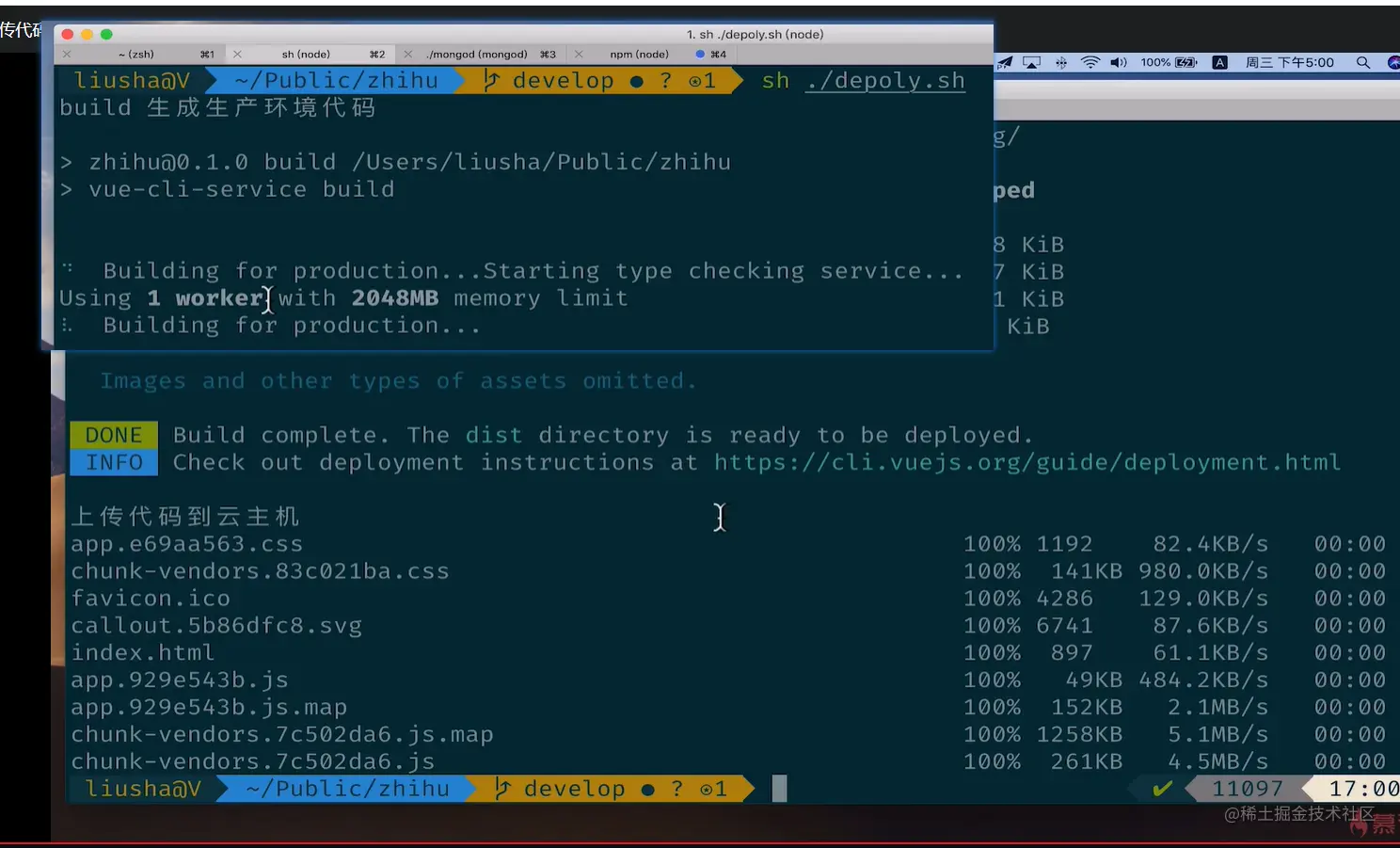Image resolution: width=1400 pixels, height=848 pixels.
Task: Click the file name app.929e543b.js.map
Action: pyautogui.click(x=209, y=708)
